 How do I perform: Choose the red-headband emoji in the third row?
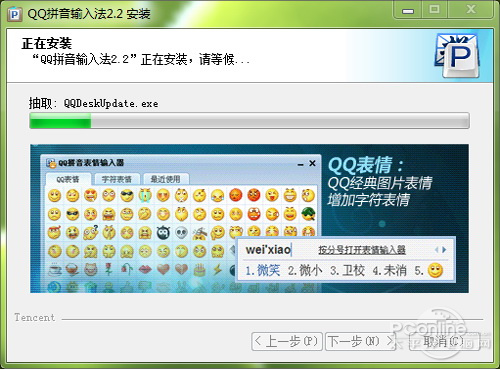(54, 232)
